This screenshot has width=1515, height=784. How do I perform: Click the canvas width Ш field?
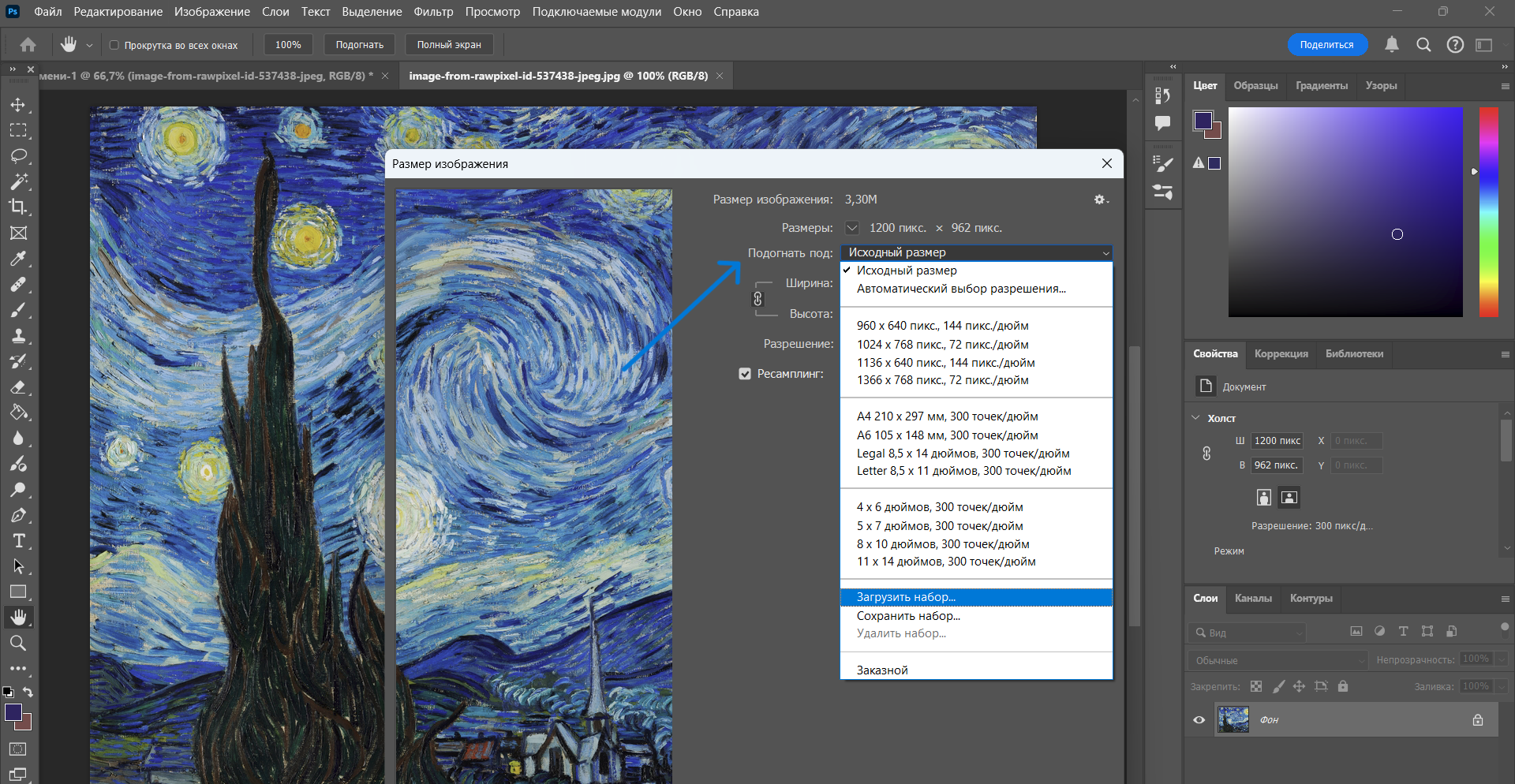pyautogui.click(x=1277, y=441)
